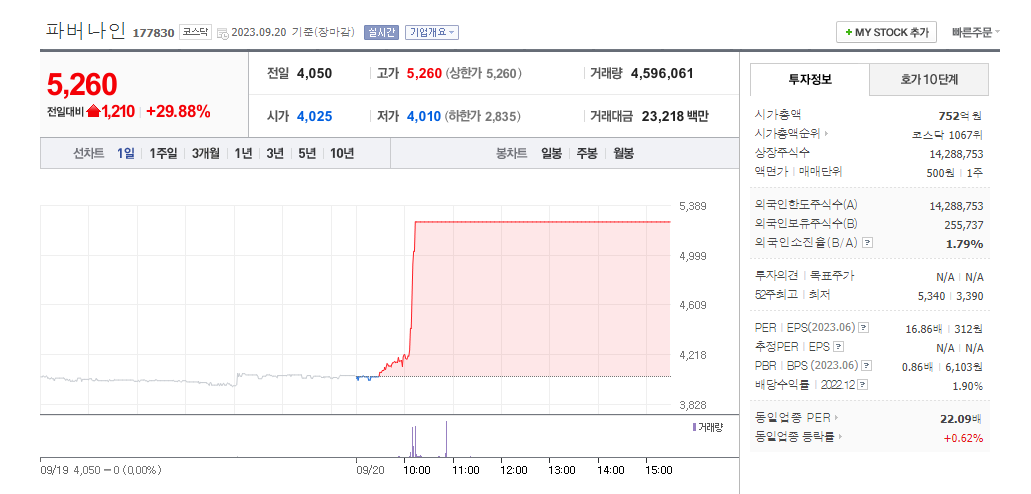Click the 15:00 time axis label
The image size is (1031, 494).
coord(659,470)
